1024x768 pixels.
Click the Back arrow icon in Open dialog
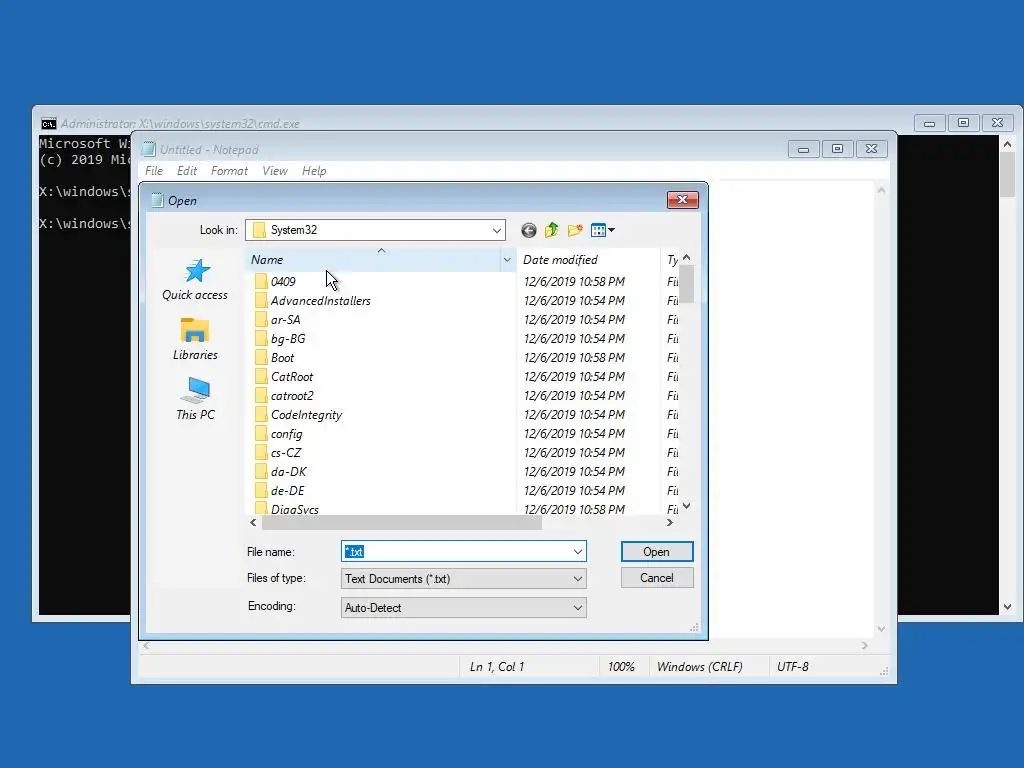[528, 231]
